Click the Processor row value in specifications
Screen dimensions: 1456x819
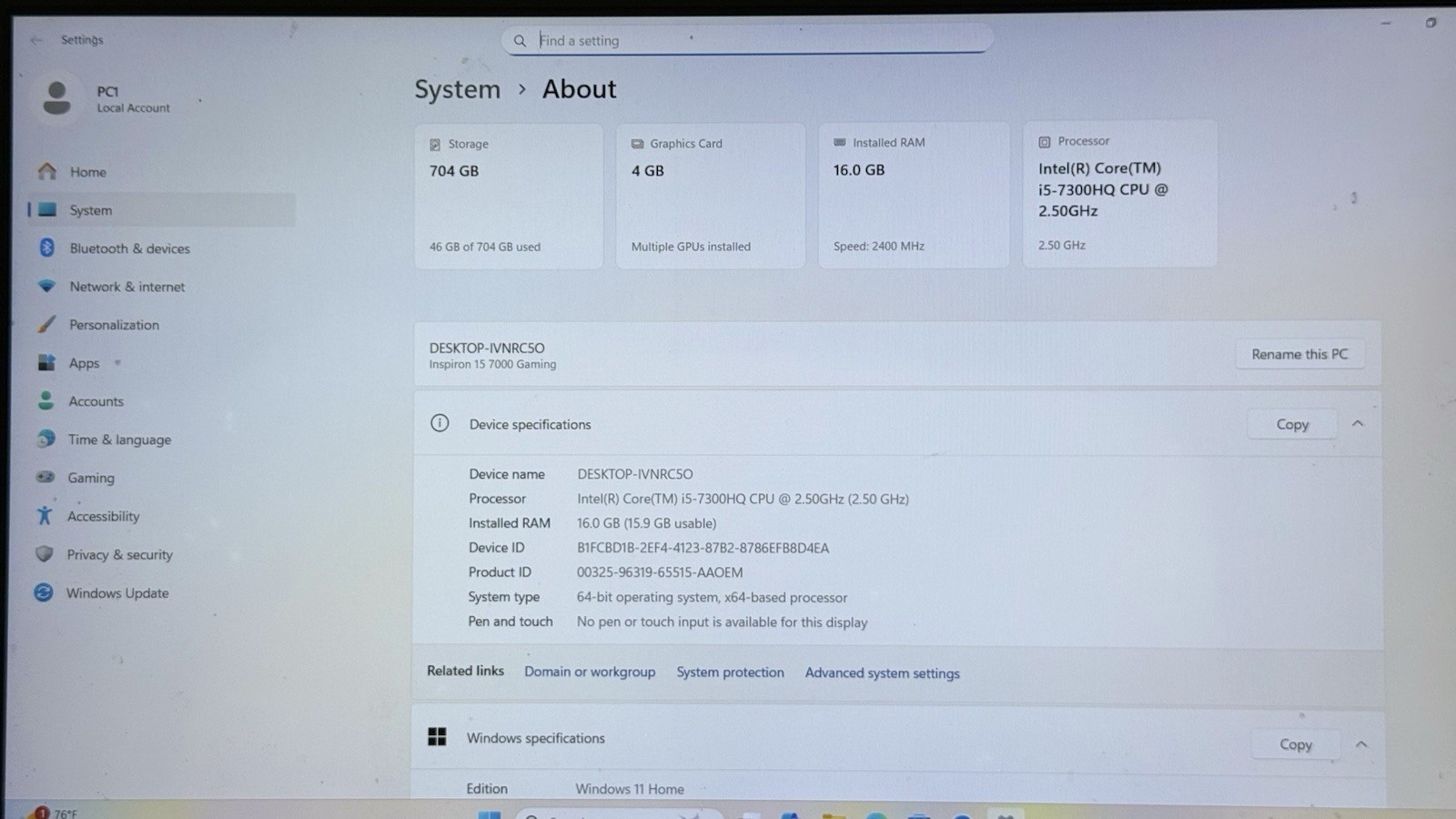click(743, 499)
